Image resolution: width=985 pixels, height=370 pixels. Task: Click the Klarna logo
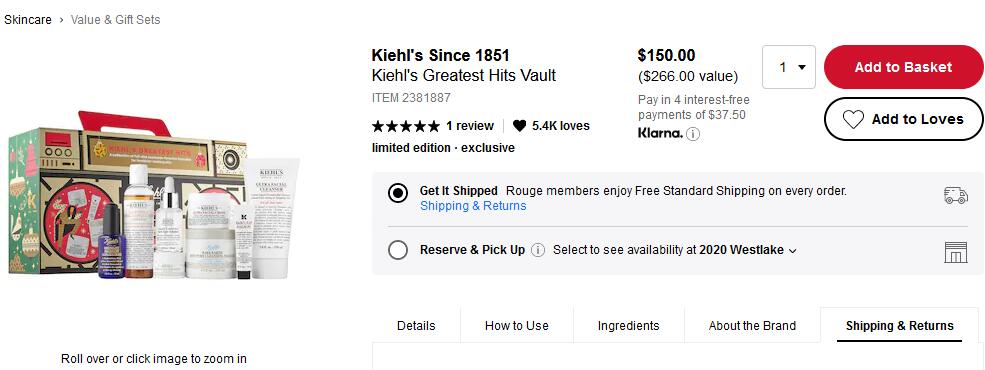(660, 133)
